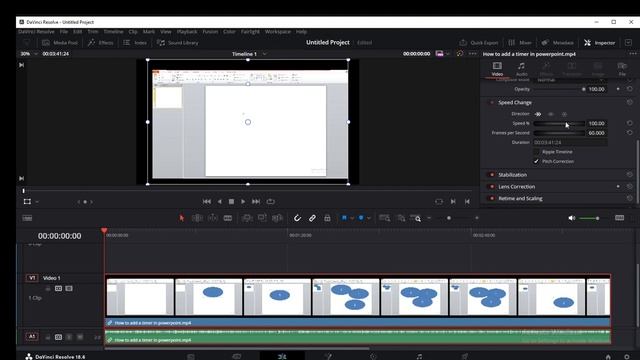Viewport: 640px width, 360px height.
Task: Mute the timeline audio speaker icon
Action: pos(571,218)
